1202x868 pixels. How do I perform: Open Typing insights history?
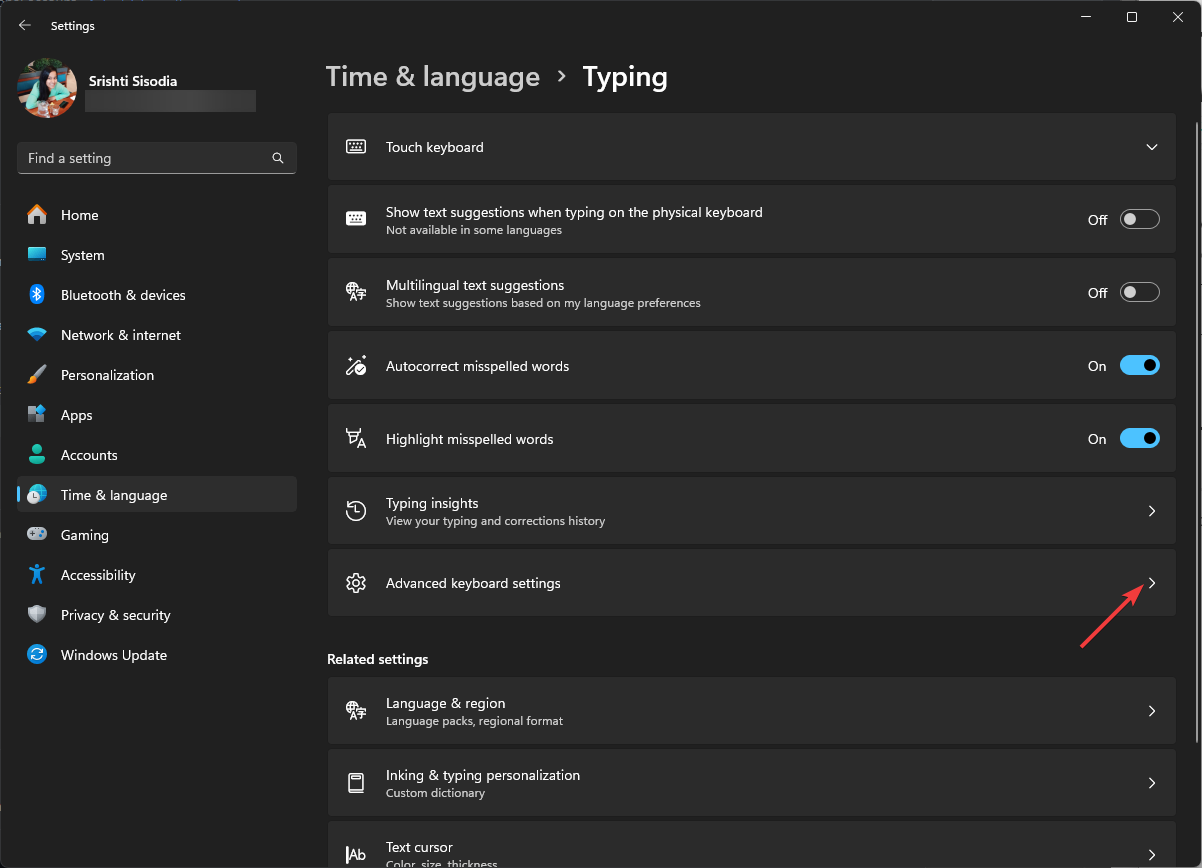[750, 511]
